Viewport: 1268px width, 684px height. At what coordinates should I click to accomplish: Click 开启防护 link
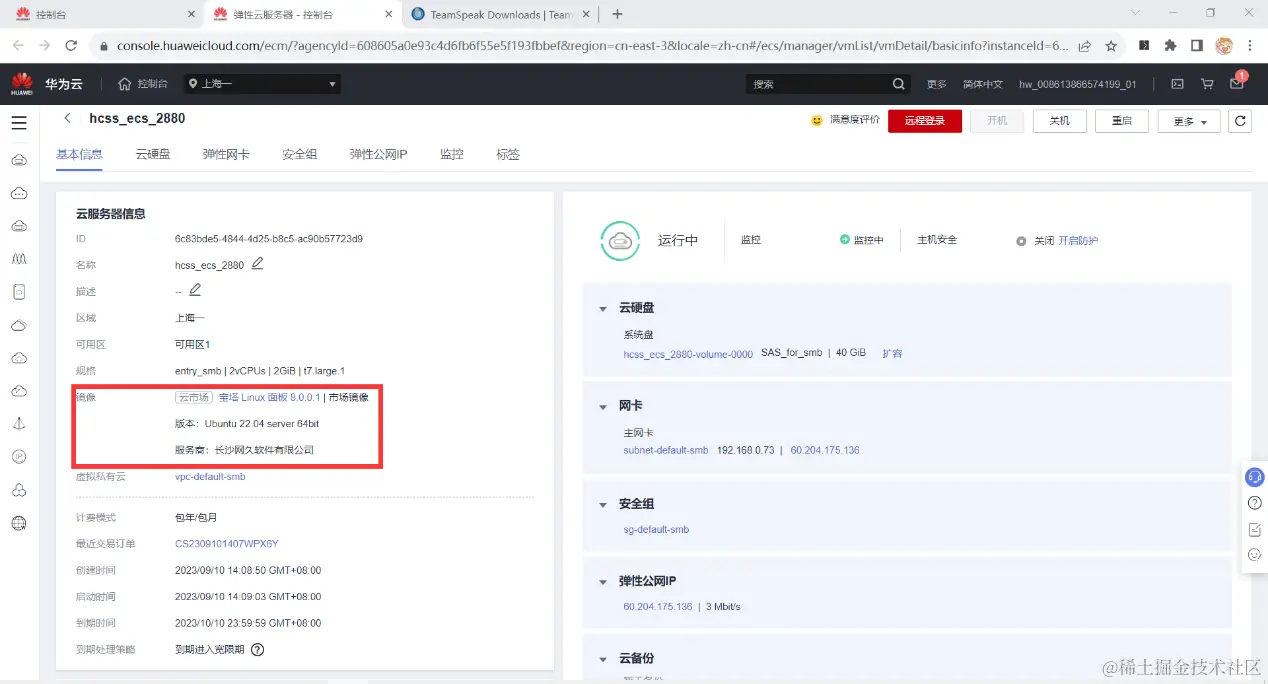tap(1078, 241)
